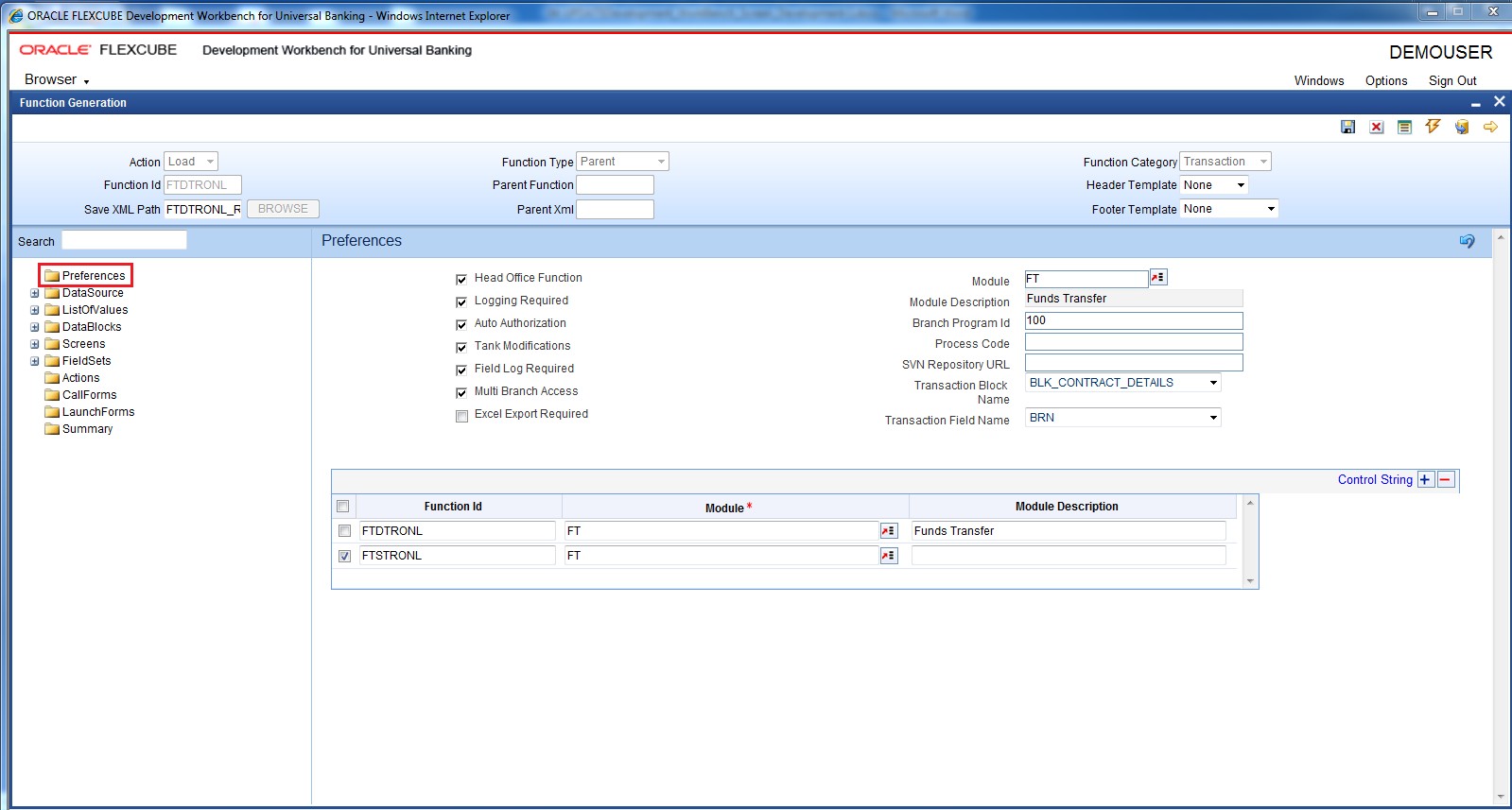This screenshot has width=1512, height=810.
Task: Click the DataSource folder icon
Action: [x=52, y=293]
